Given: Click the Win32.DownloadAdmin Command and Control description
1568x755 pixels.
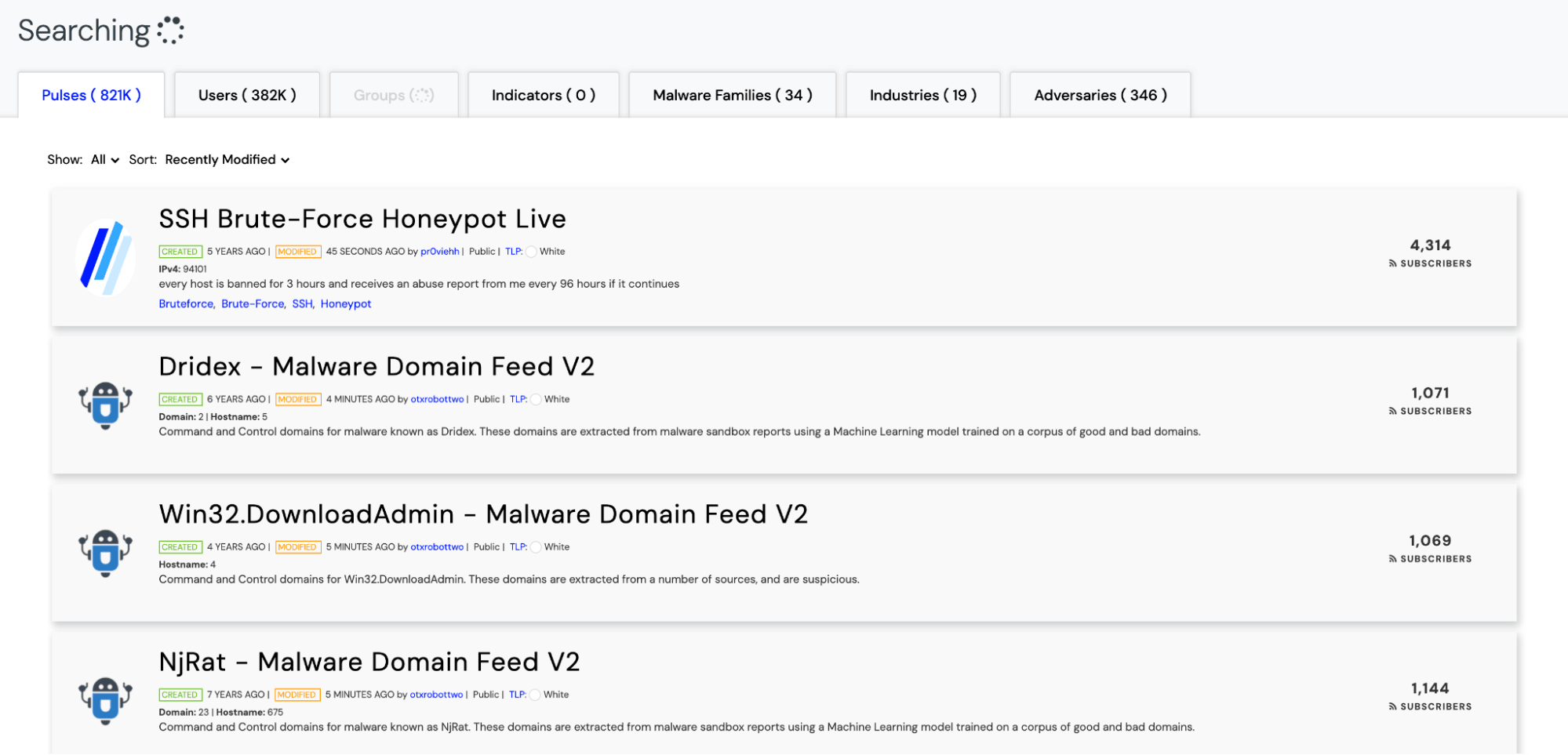Looking at the screenshot, I should pos(509,579).
